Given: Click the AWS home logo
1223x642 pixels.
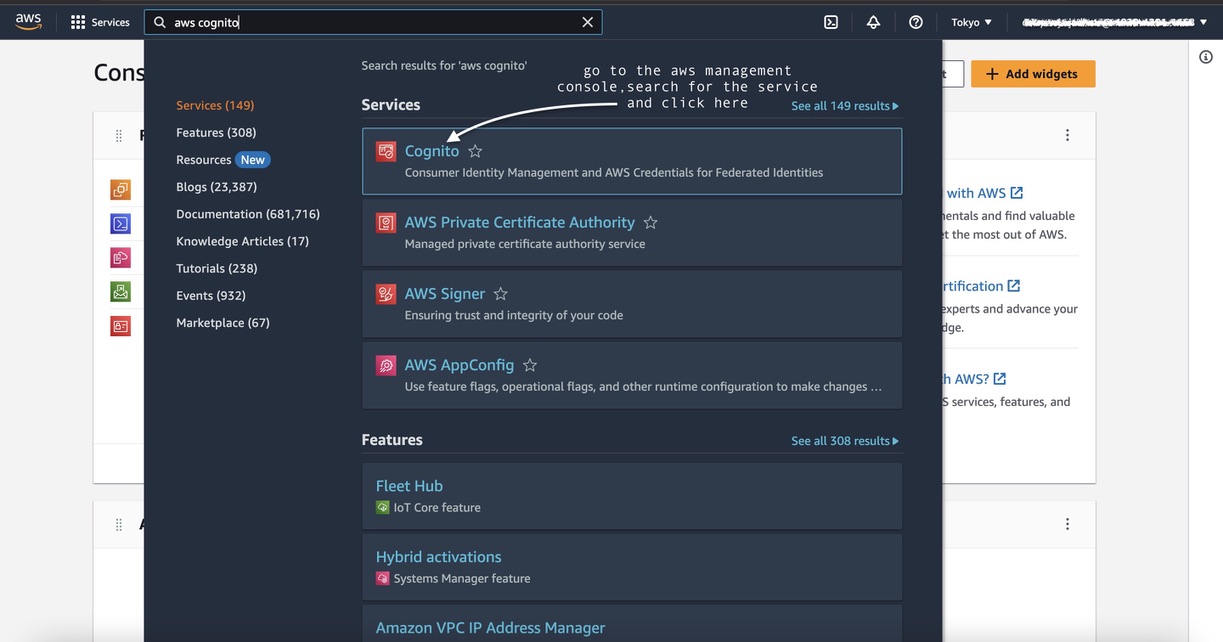Looking at the screenshot, I should click(26, 20).
